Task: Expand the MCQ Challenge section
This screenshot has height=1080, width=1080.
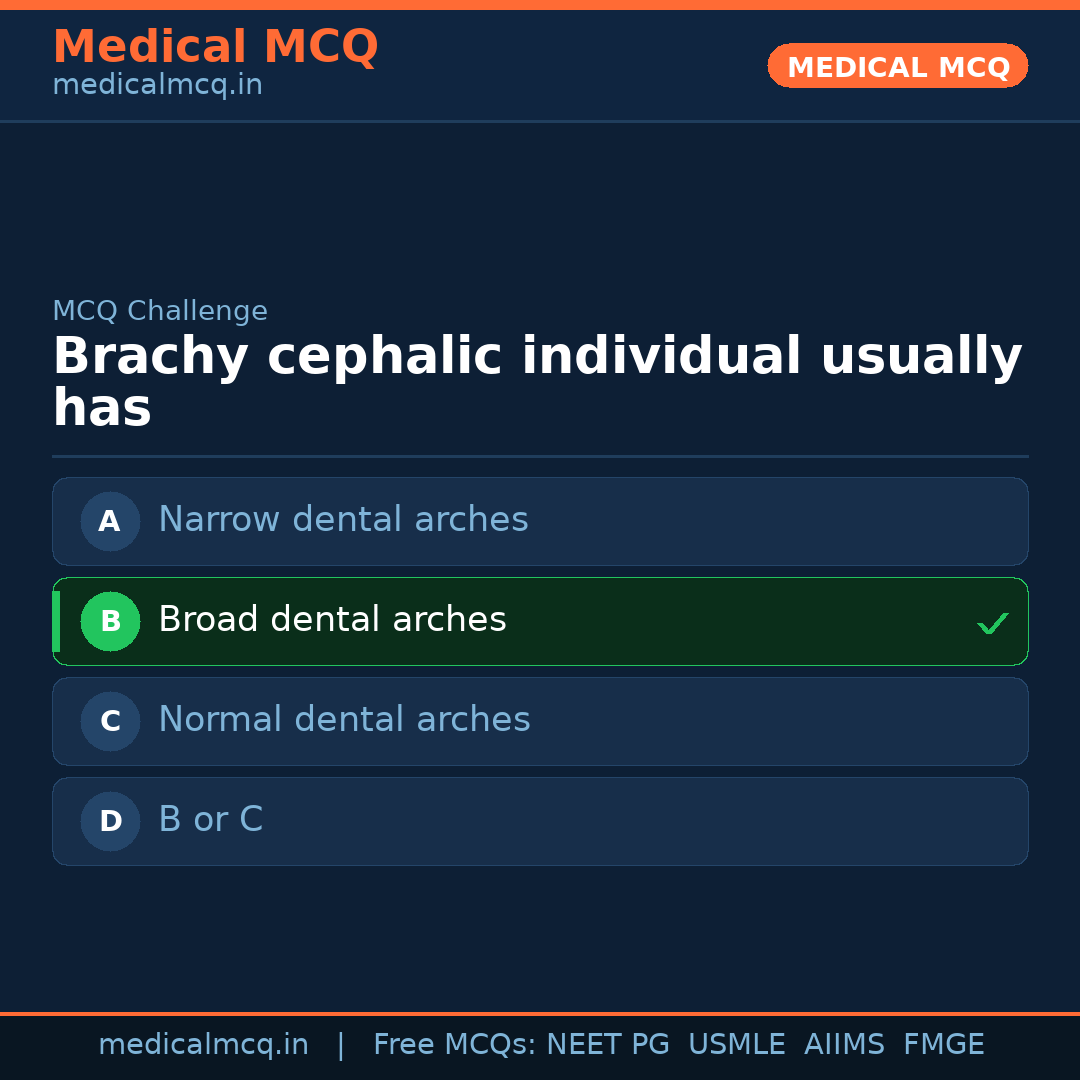Action: pos(160,311)
